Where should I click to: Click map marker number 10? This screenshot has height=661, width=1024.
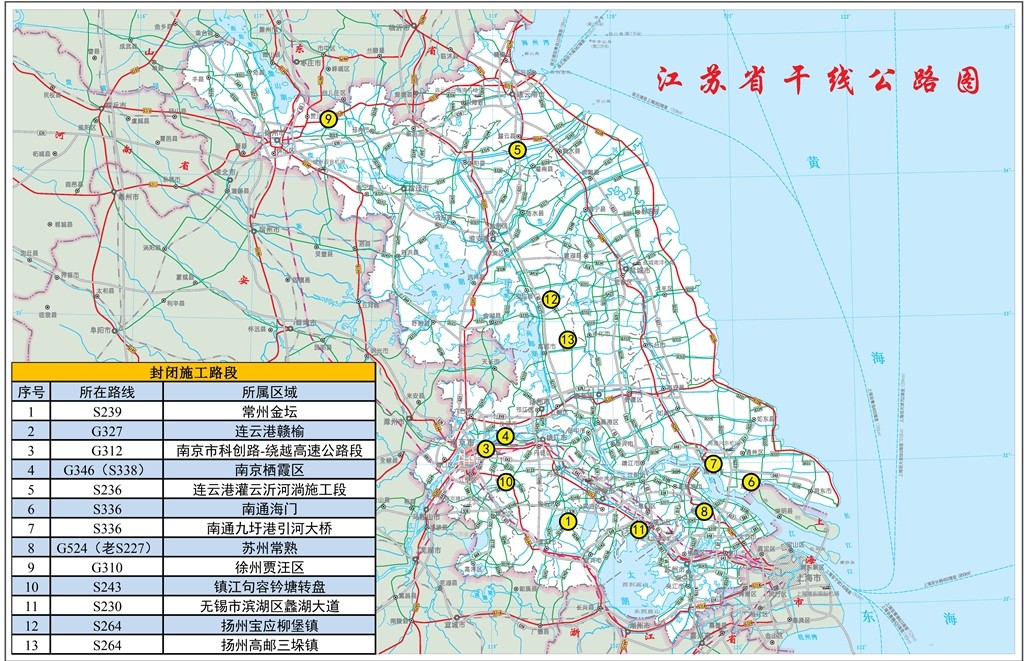(505, 481)
